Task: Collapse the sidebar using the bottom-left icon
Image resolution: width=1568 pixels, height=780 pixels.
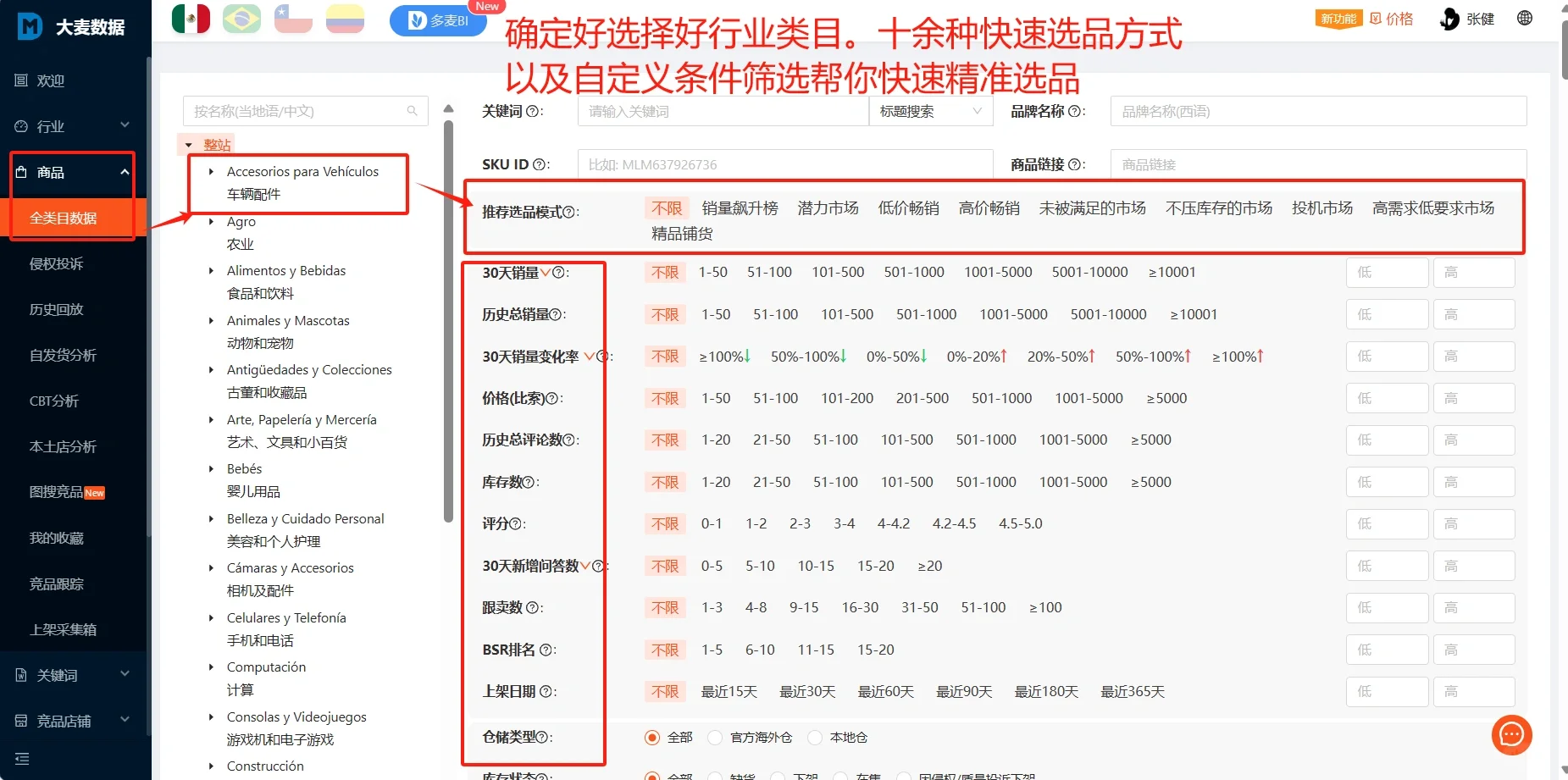Action: coord(21,759)
